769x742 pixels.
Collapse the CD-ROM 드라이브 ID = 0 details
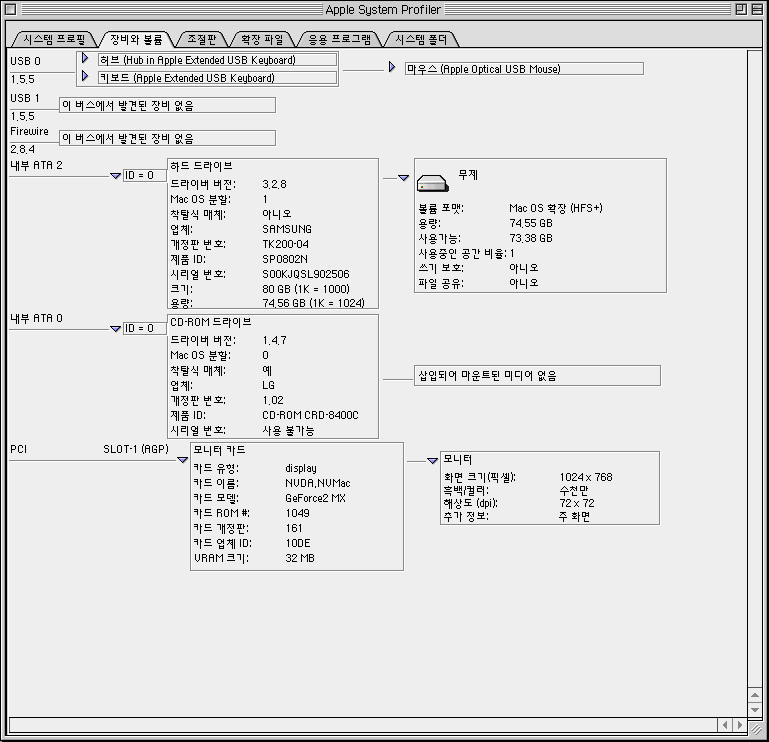click(x=116, y=328)
